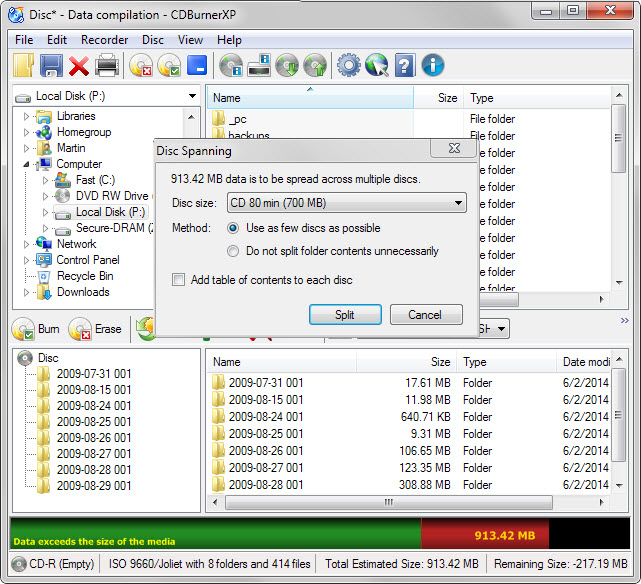
Task: Click Total Estimated Size in status bar
Action: [x=401, y=564]
